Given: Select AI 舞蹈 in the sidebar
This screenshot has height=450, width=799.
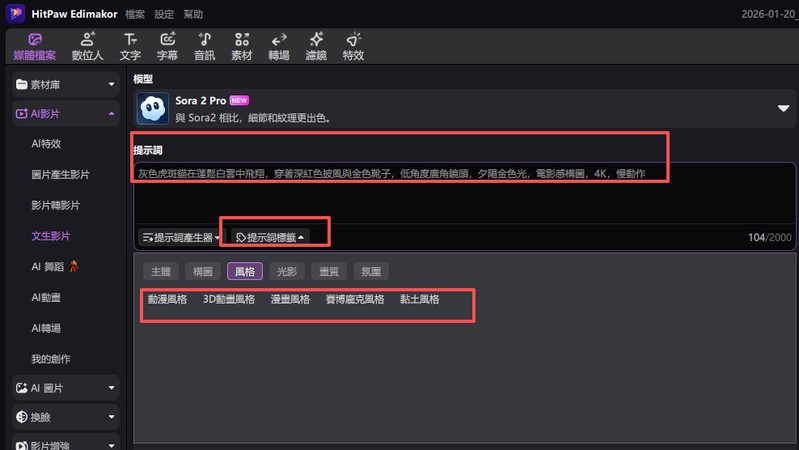Looking at the screenshot, I should point(55,267).
